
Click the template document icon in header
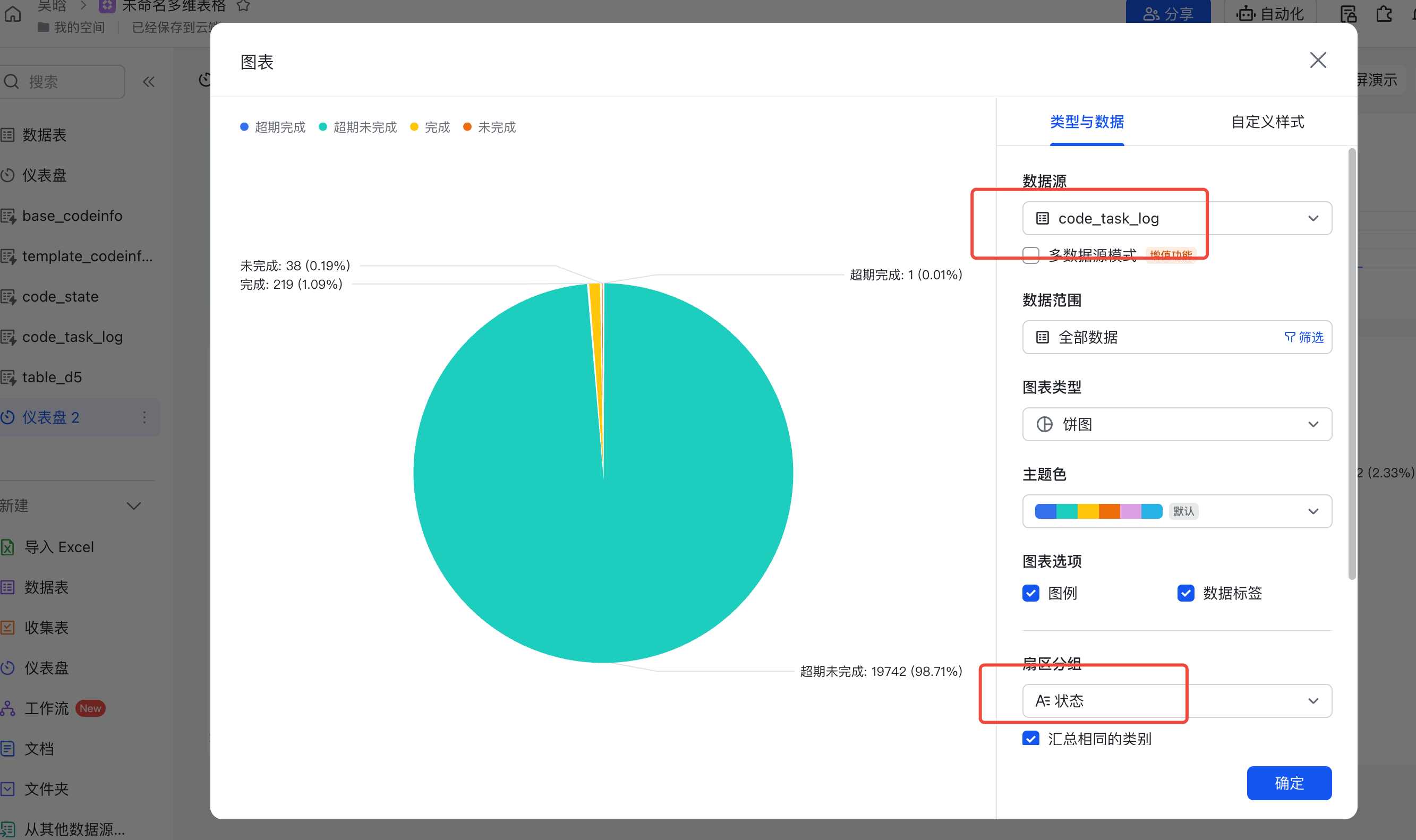[1348, 13]
